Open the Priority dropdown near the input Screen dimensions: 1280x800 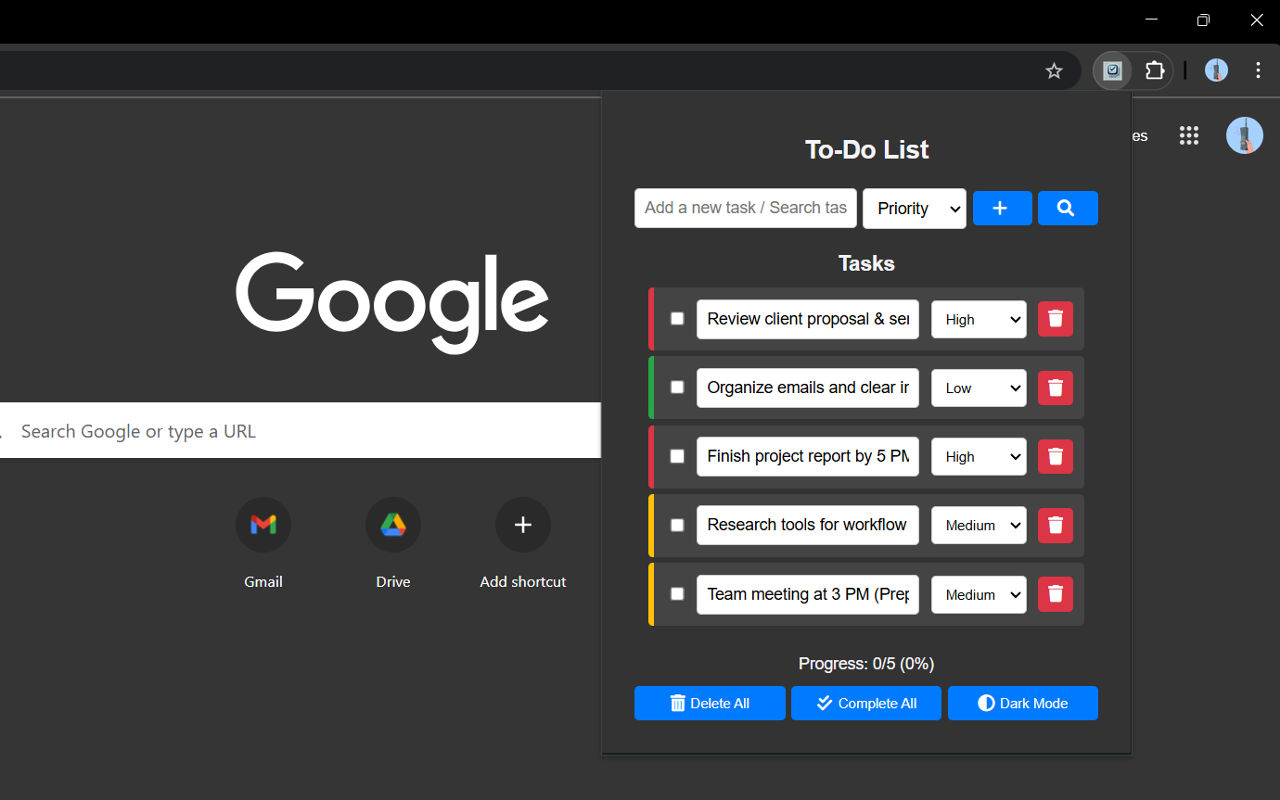pos(914,208)
